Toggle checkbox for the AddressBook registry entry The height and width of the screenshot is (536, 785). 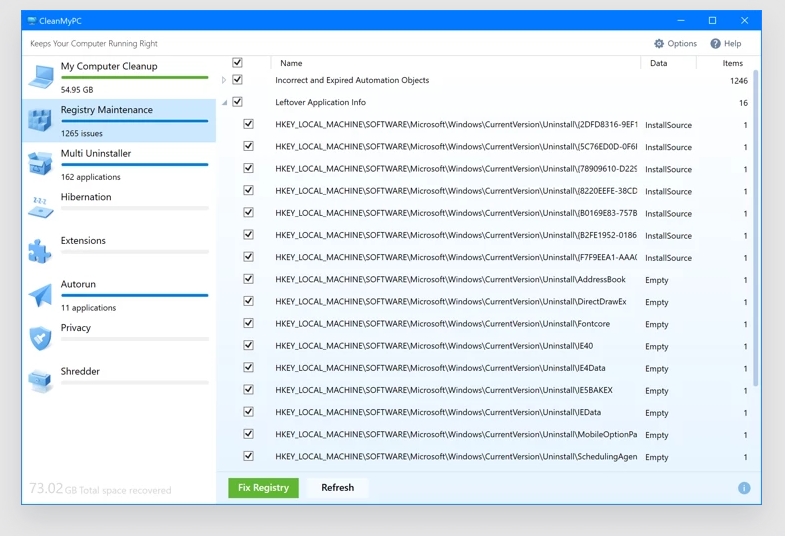point(248,279)
